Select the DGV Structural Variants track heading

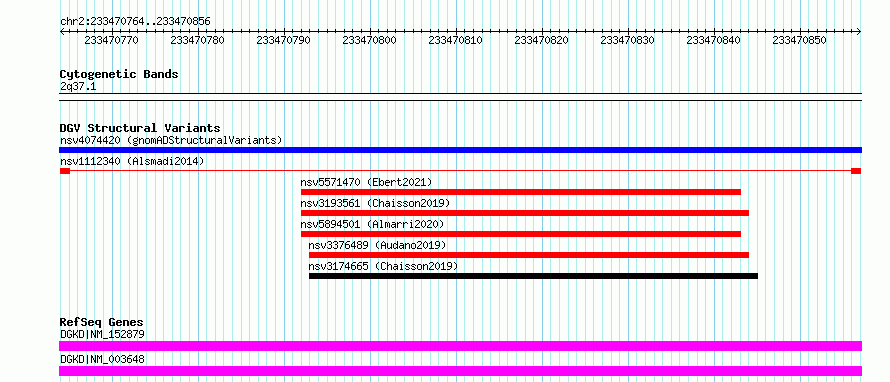click(x=140, y=128)
